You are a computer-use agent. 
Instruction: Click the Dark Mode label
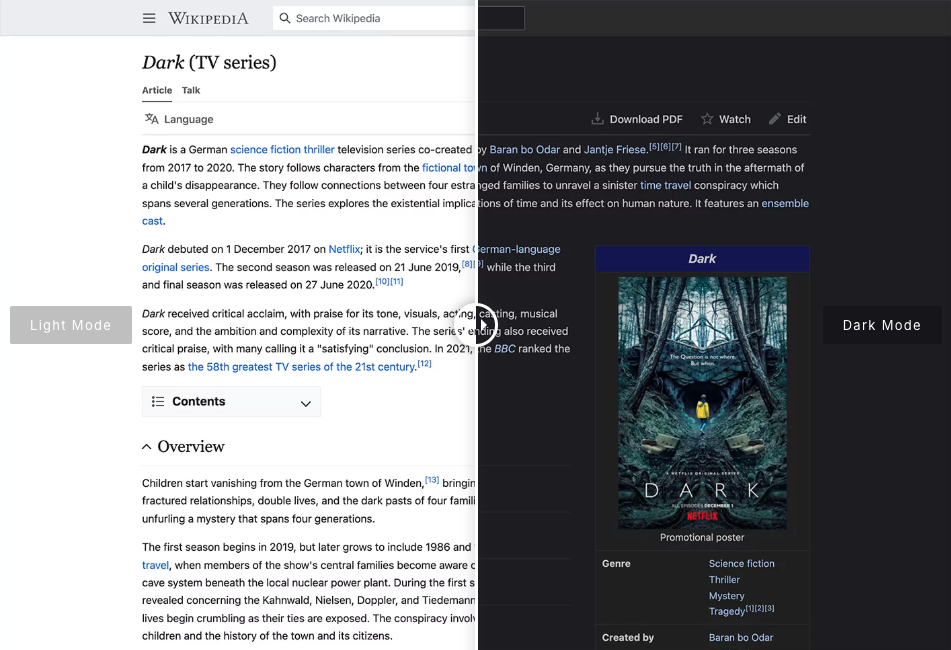pos(882,325)
